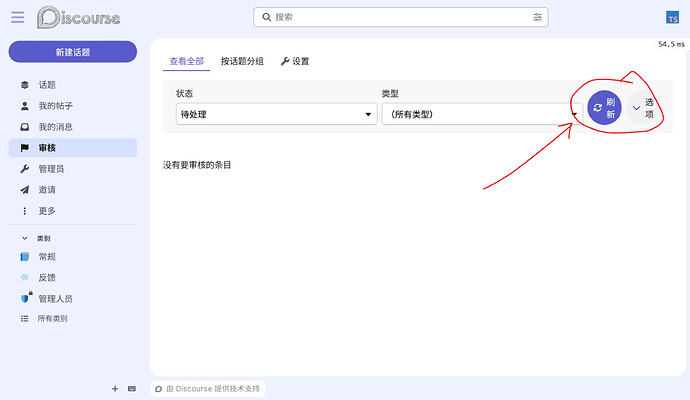Open the 话题 sidebar link
This screenshot has height=400, width=690.
coord(73,85)
